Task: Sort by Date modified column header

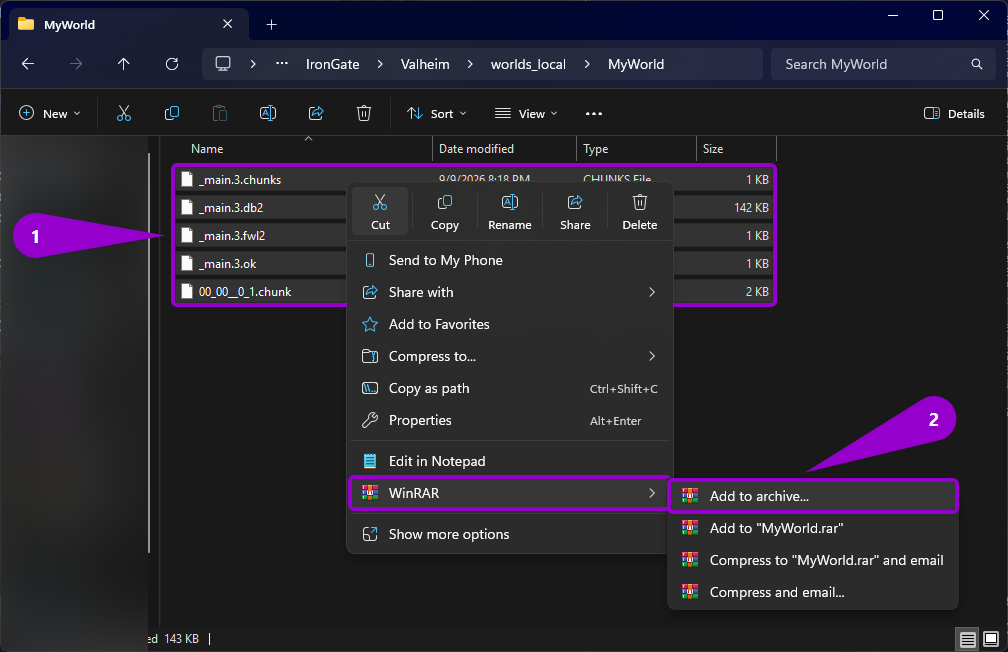Action: coord(505,149)
